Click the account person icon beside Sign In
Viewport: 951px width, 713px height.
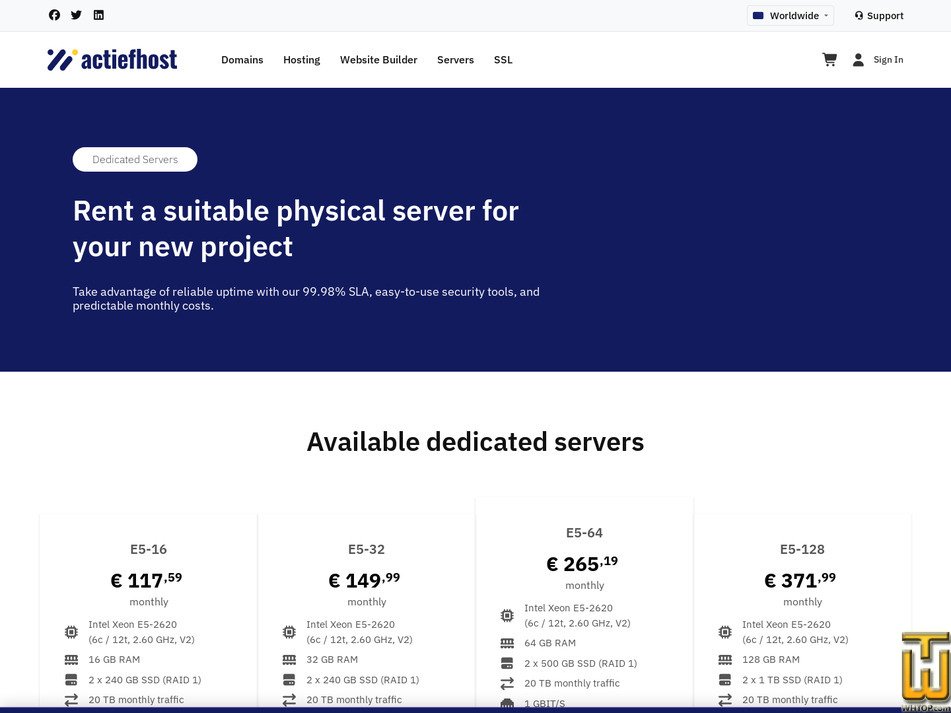click(x=858, y=59)
